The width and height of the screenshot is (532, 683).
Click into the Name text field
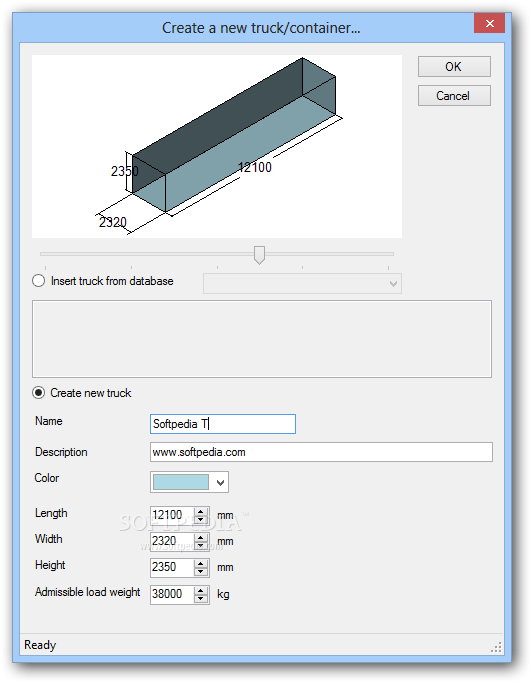click(x=223, y=424)
